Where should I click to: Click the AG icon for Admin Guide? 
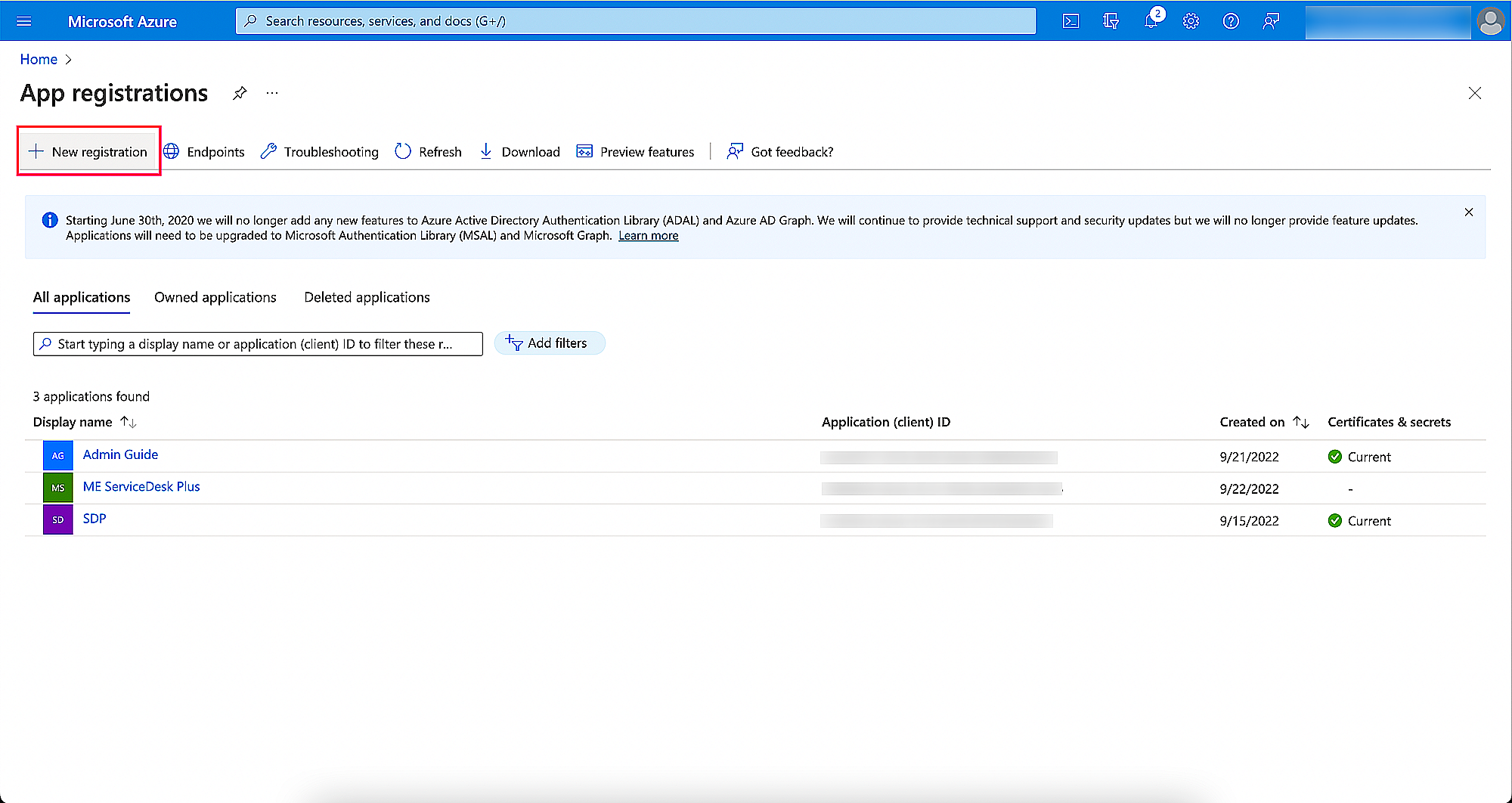(x=58, y=456)
